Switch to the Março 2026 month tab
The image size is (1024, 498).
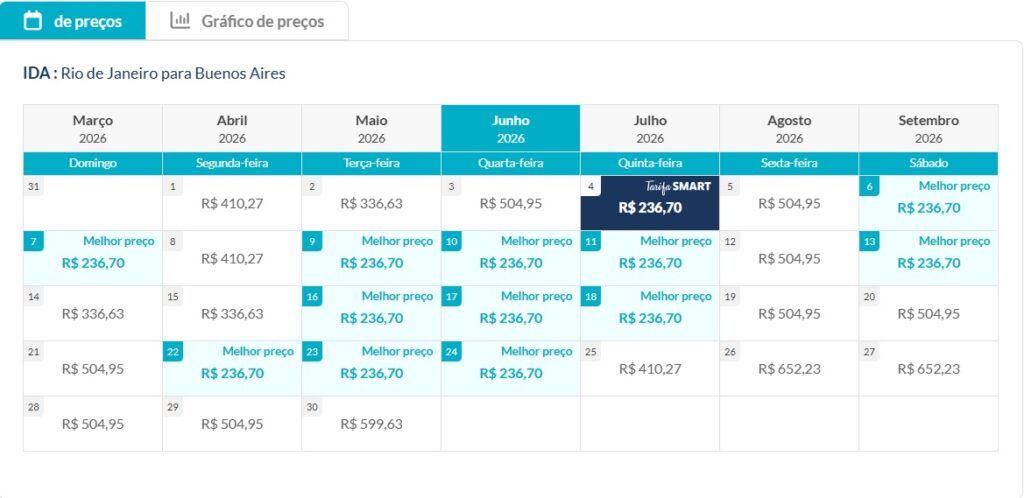tap(93, 128)
